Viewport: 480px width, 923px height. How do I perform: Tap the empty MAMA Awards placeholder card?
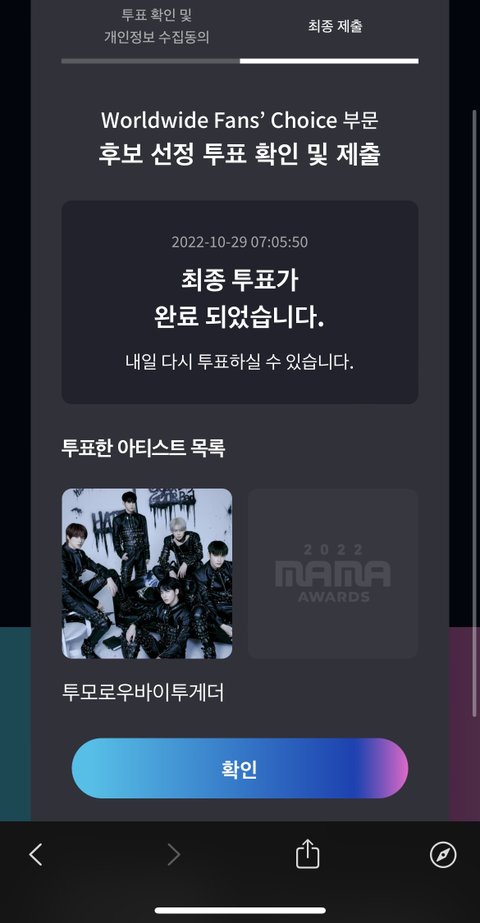[333, 573]
